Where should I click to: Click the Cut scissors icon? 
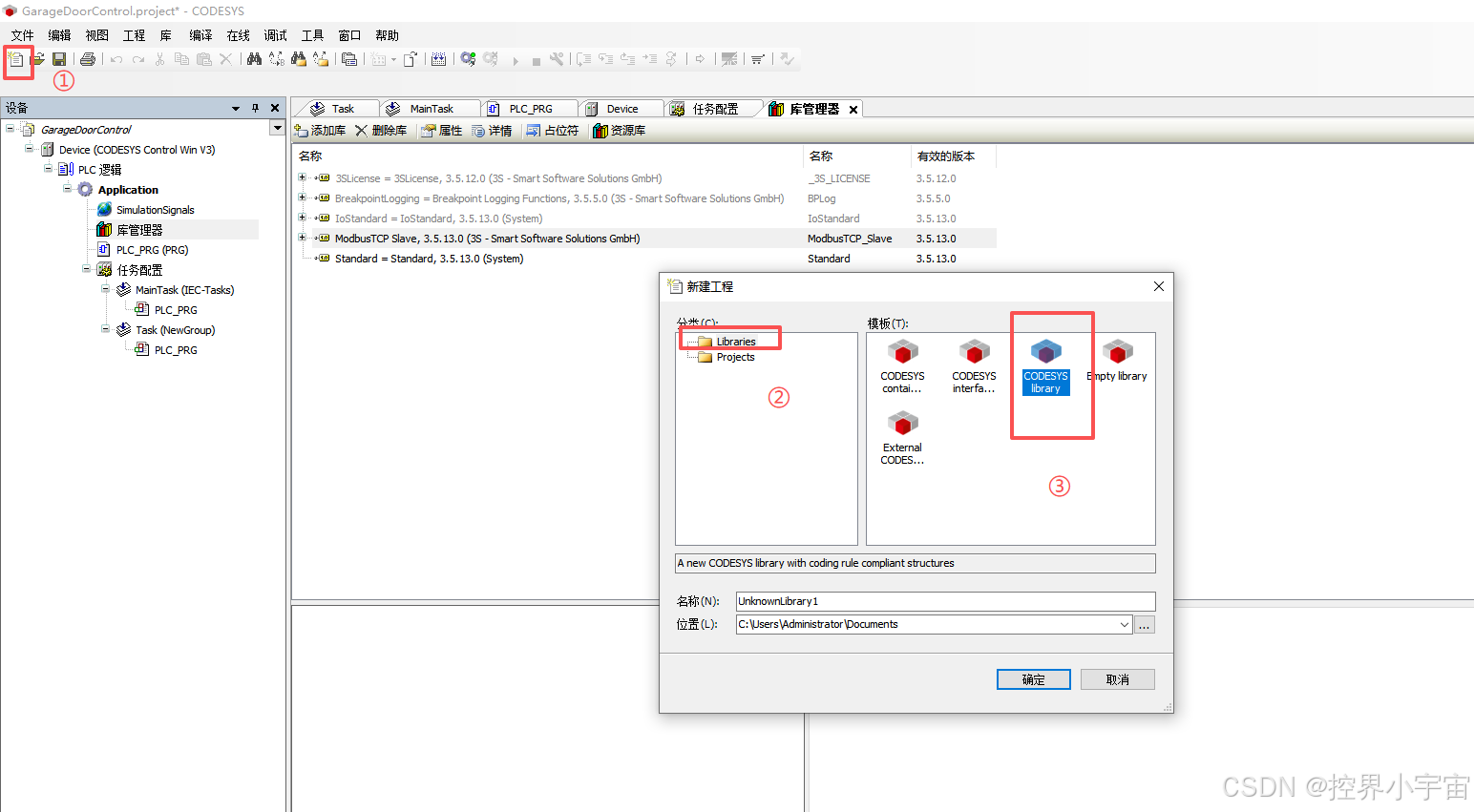[159, 59]
